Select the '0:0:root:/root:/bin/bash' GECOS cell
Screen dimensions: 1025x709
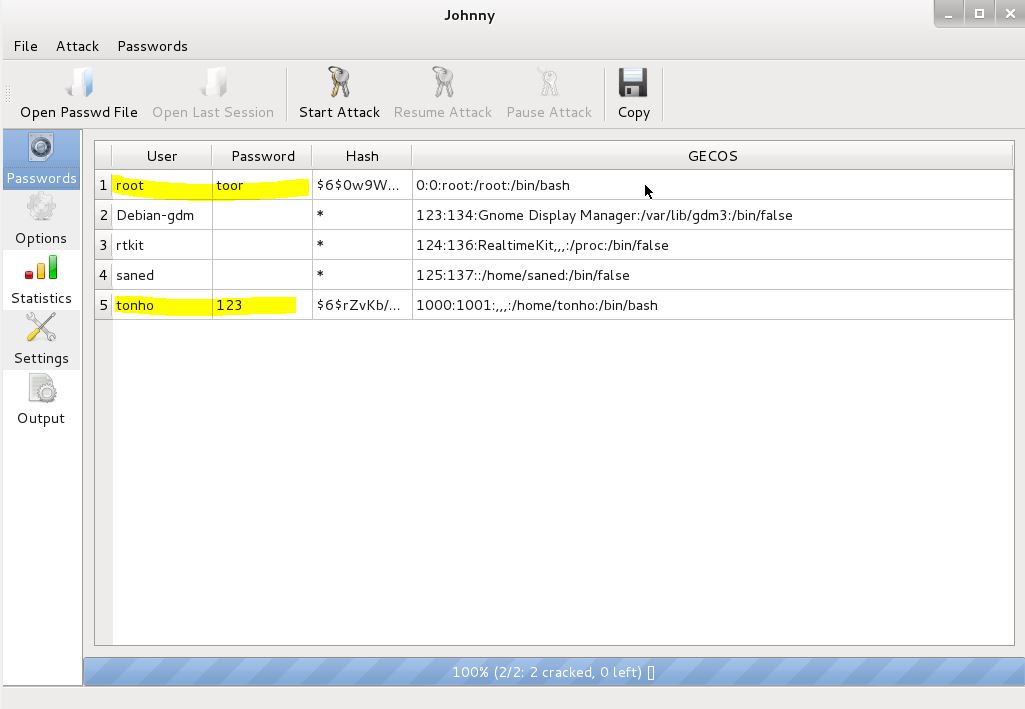[x=713, y=185]
